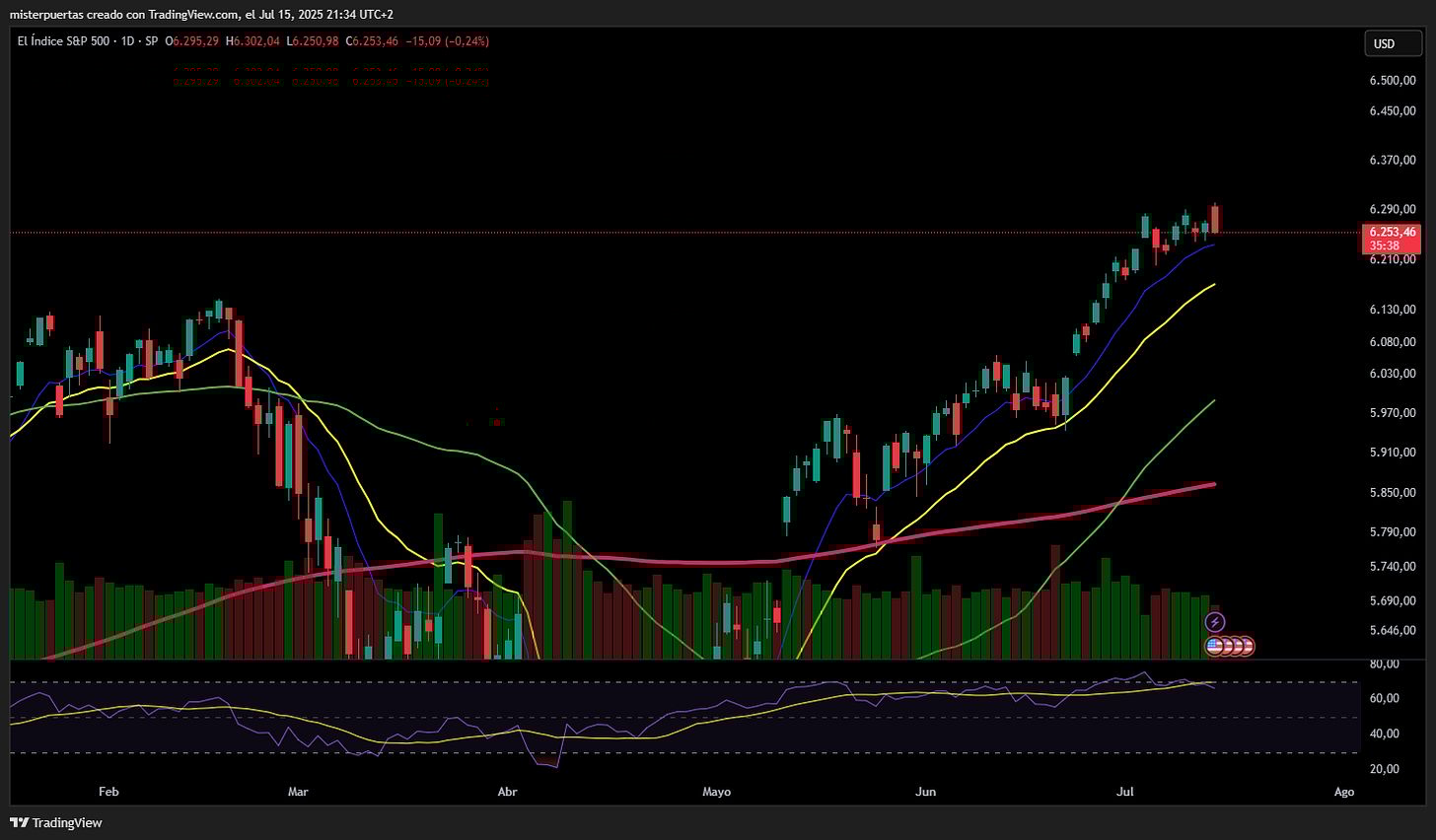Click the 'Mar' label on the time axis
Image resolution: width=1436 pixels, height=840 pixels.
[297, 792]
